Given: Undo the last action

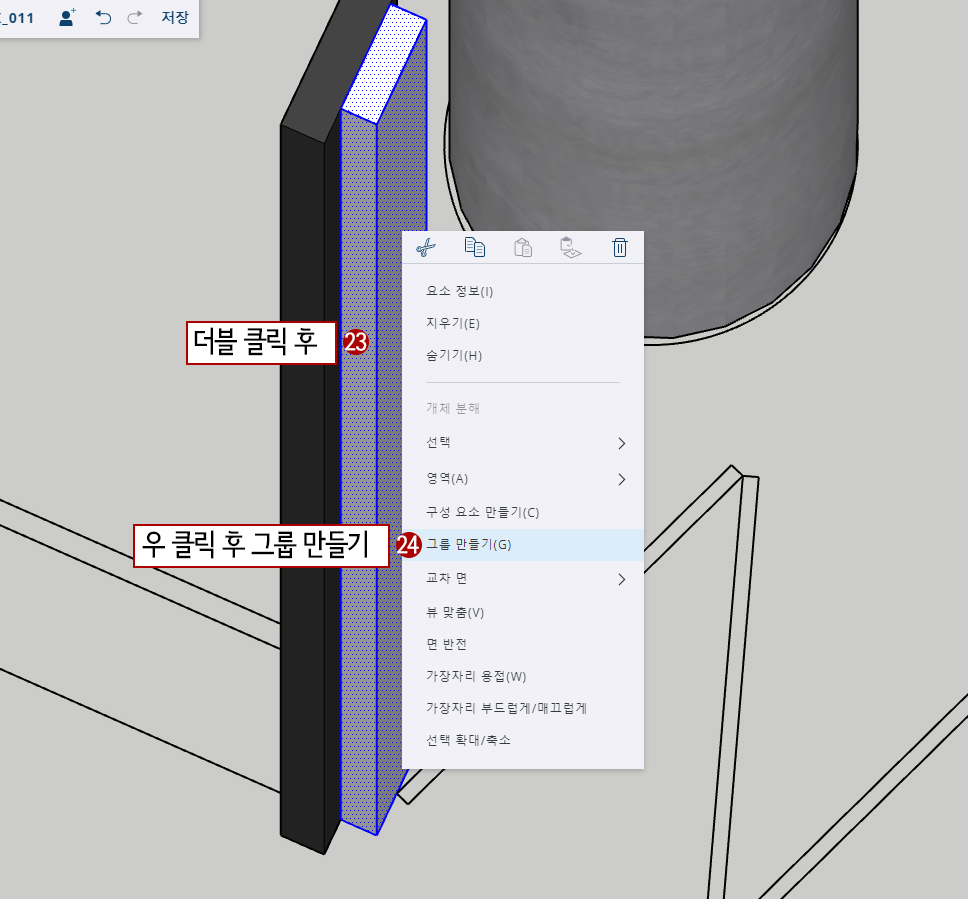Looking at the screenshot, I should tap(103, 17).
